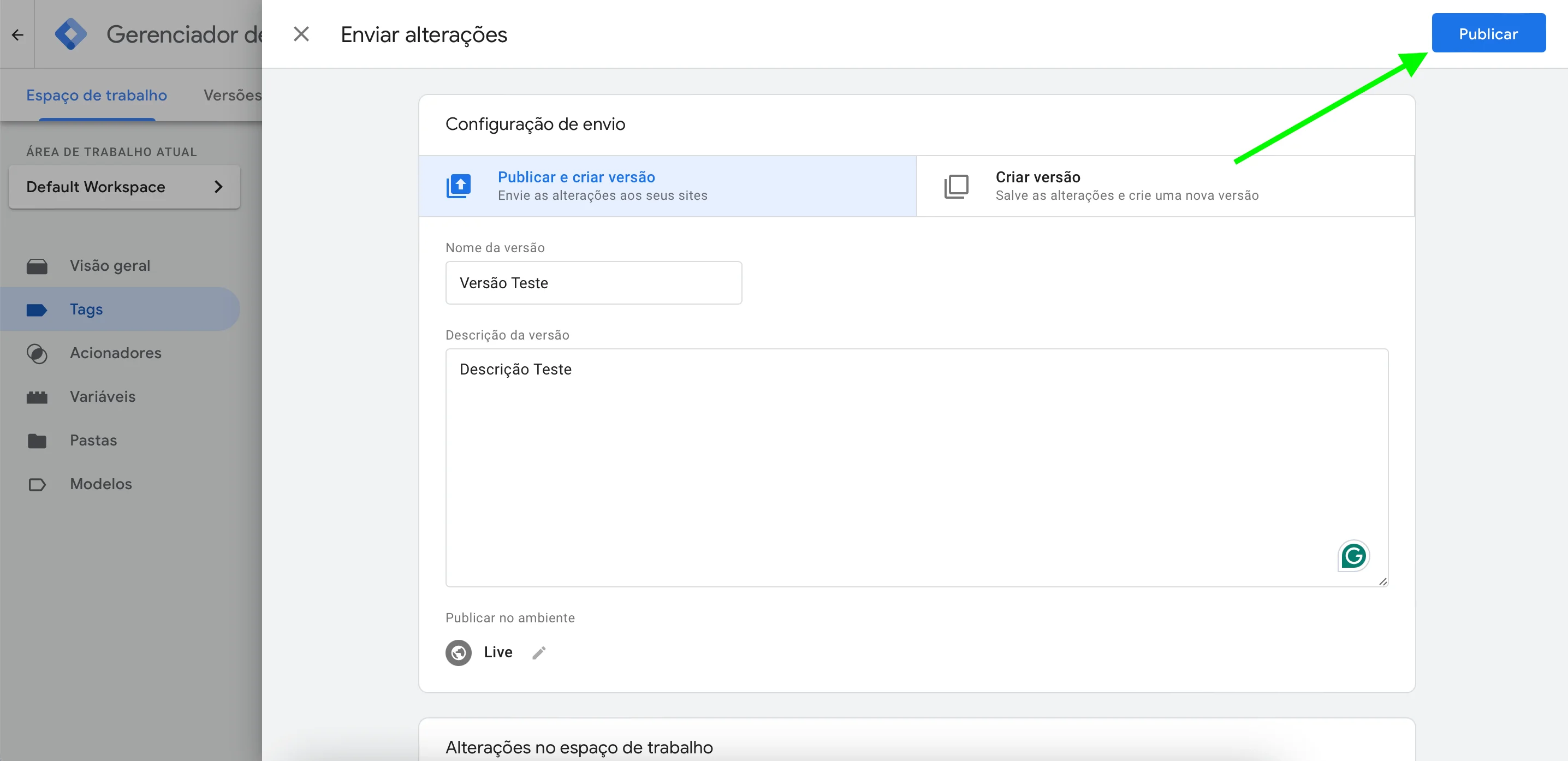Expand the Default Workspace selector

124,187
